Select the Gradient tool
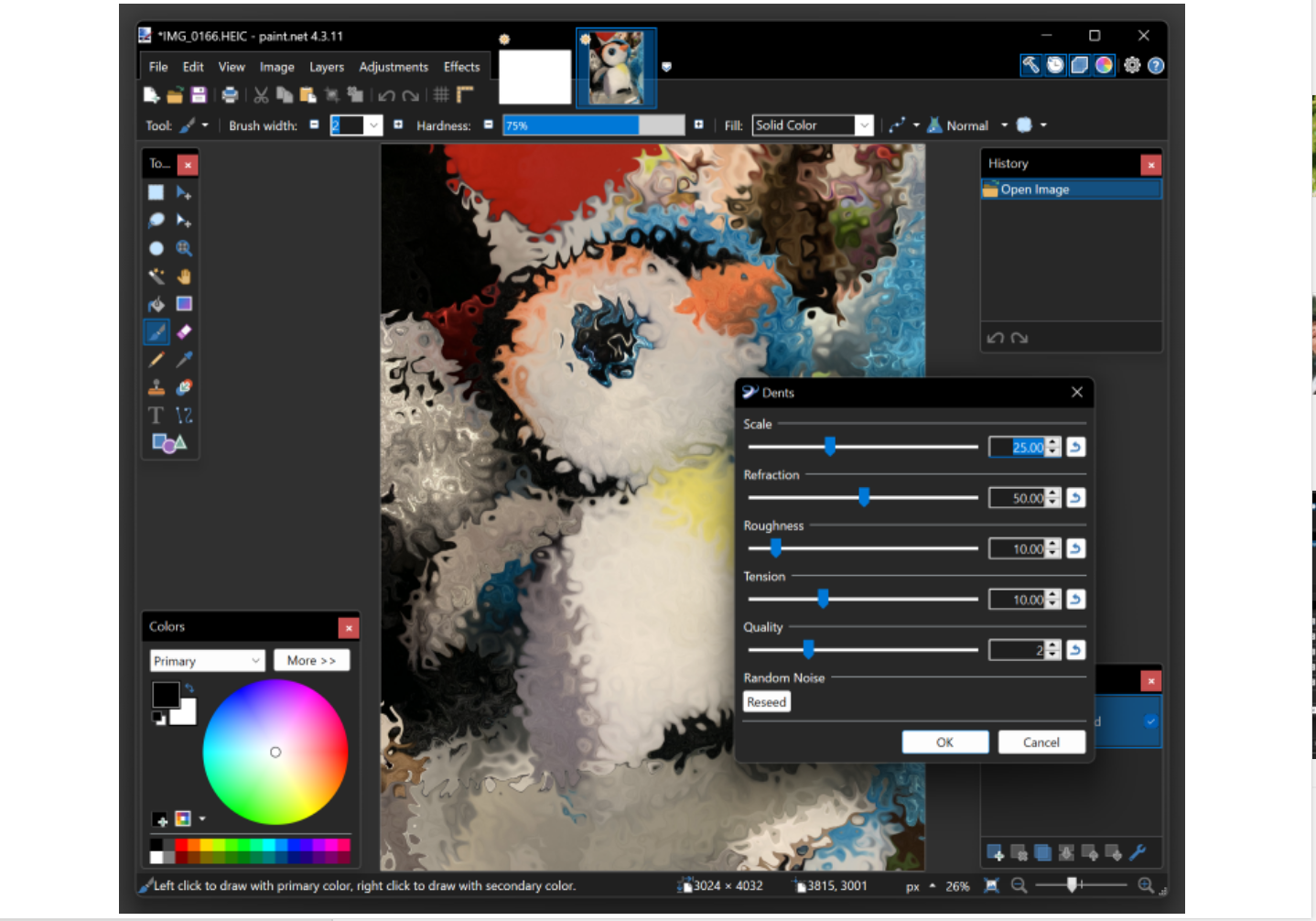The width and height of the screenshot is (1316, 921). coord(183,303)
